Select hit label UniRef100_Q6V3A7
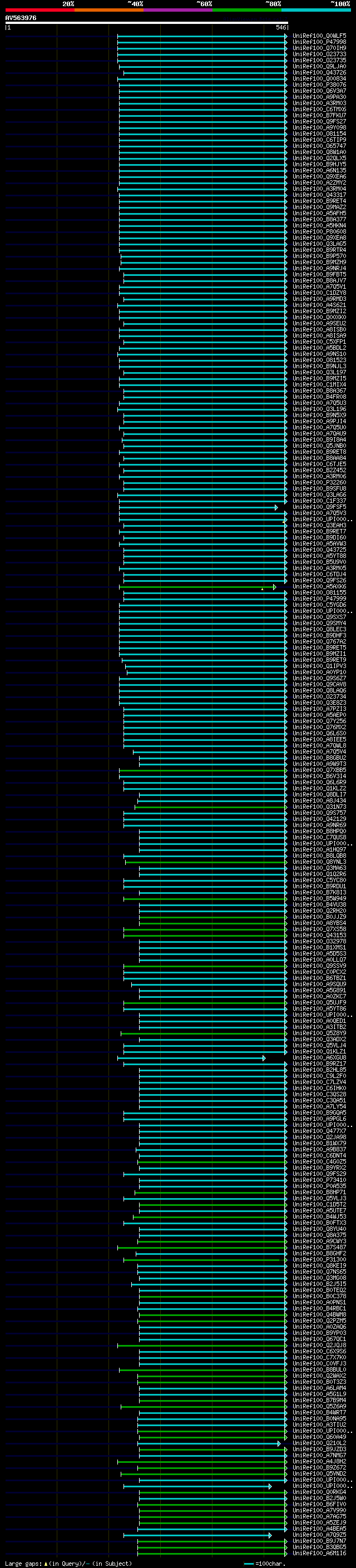356x1568 pixels. (x=319, y=91)
